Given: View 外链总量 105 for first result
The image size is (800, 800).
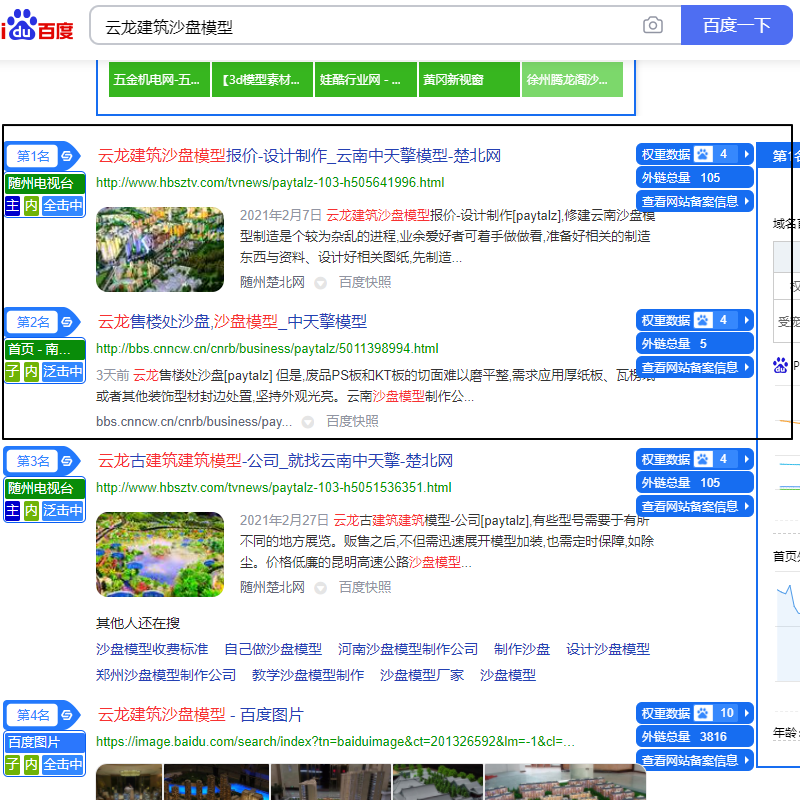Looking at the screenshot, I should pos(694,178).
